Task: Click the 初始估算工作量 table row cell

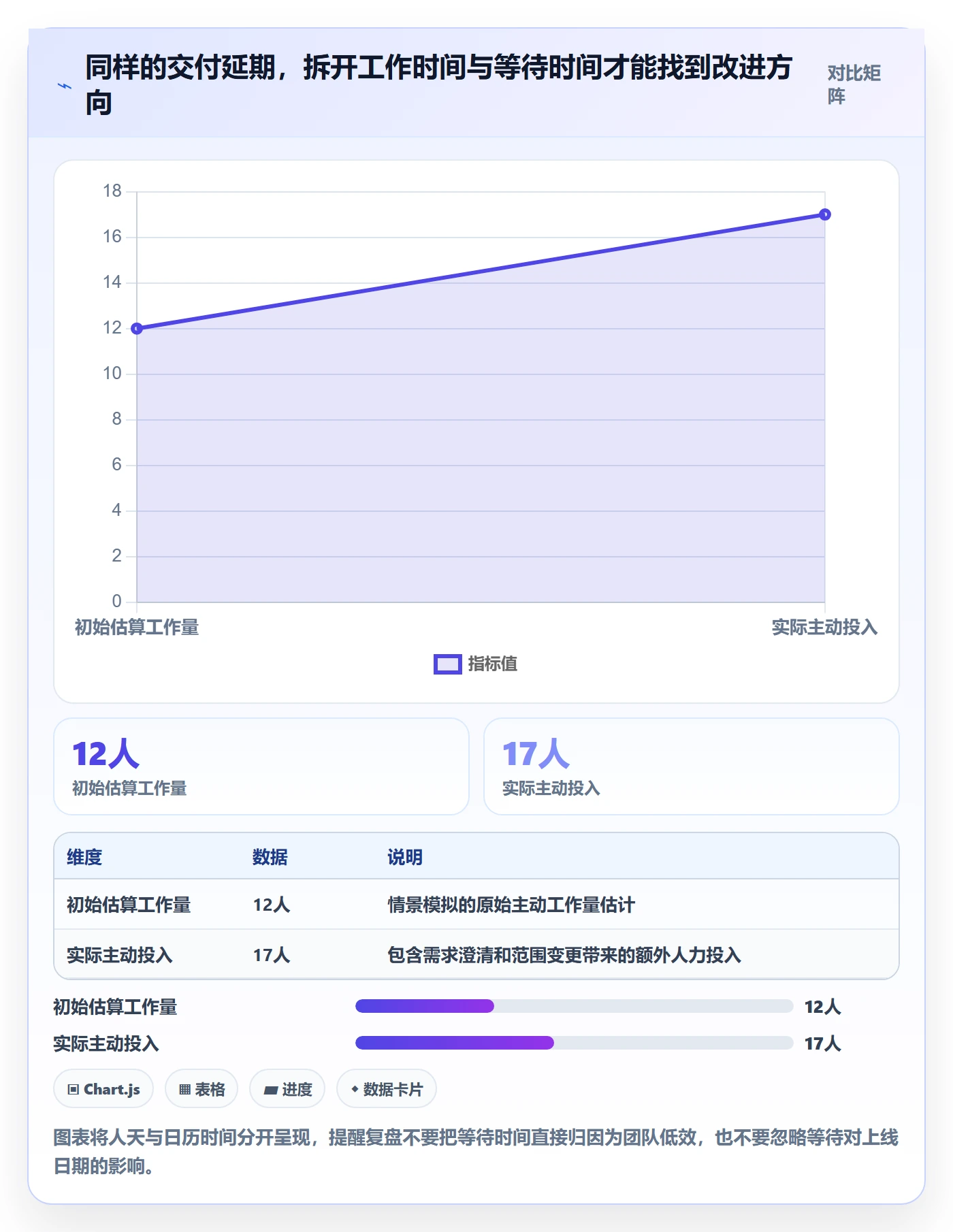Action: click(x=129, y=905)
